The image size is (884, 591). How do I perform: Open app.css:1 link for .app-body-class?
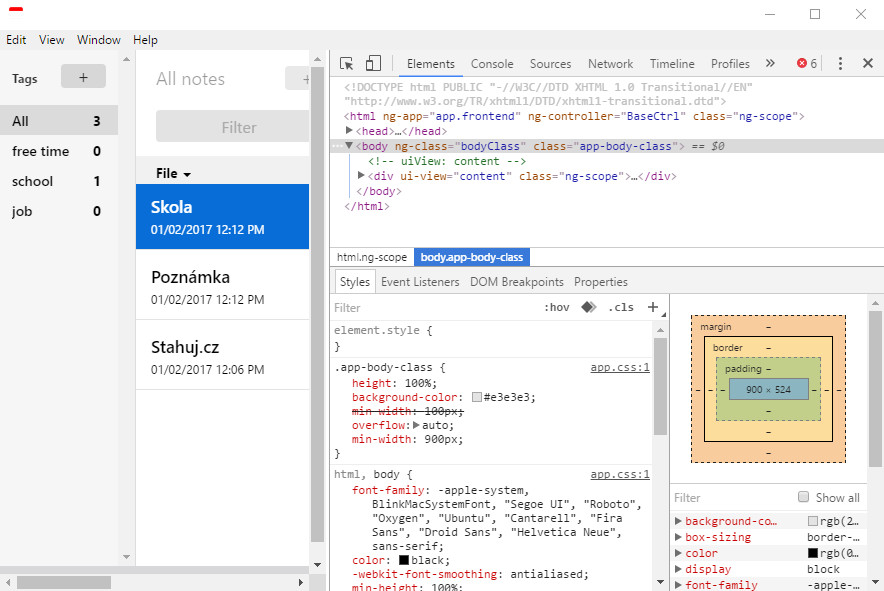click(620, 367)
